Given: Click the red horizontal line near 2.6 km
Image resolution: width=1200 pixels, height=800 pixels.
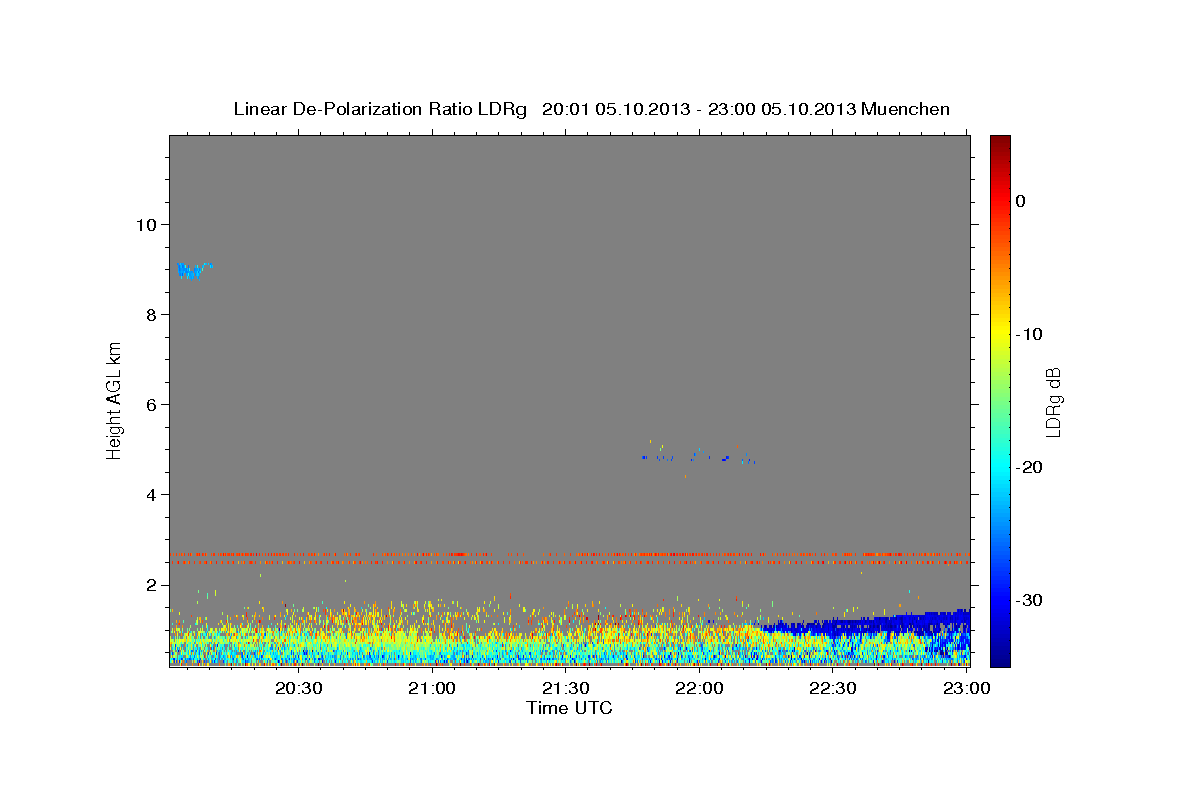Looking at the screenshot, I should click(568, 554).
